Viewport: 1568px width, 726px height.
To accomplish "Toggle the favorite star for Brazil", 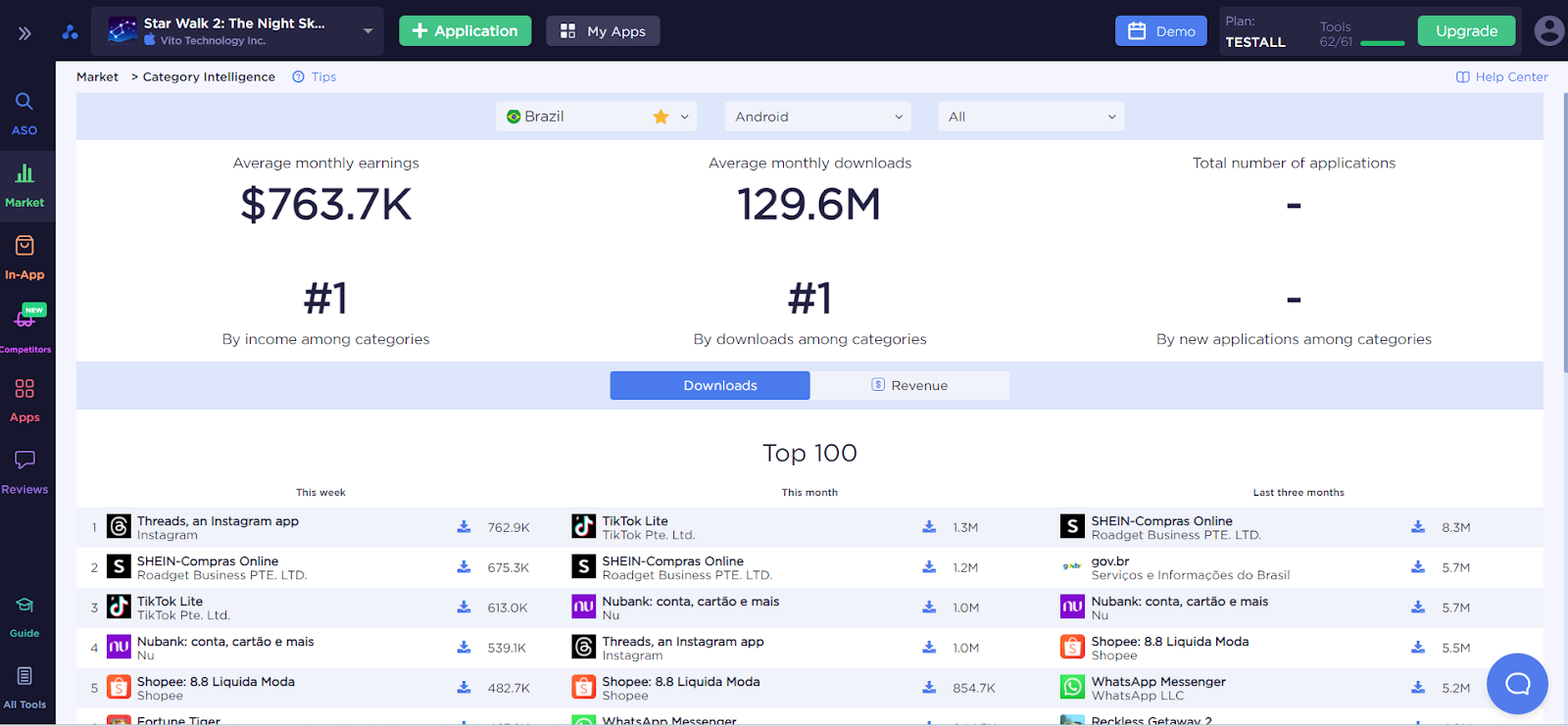I will [x=661, y=117].
